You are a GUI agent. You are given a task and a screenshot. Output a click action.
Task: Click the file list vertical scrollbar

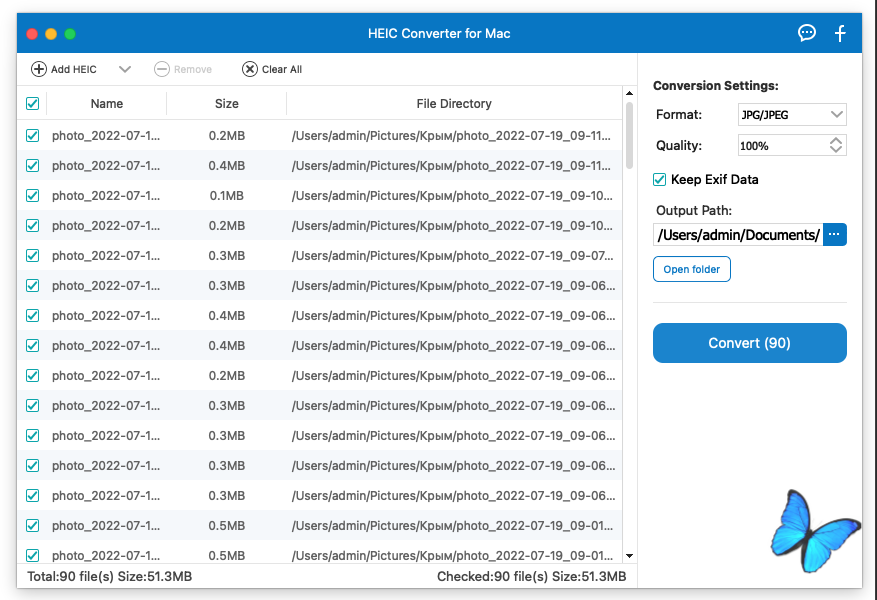629,135
